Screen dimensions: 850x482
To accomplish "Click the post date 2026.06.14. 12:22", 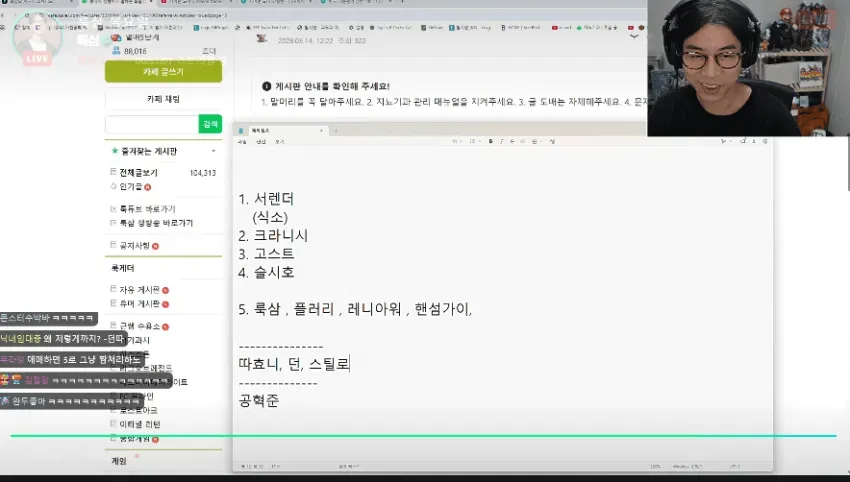I will coord(305,41).
